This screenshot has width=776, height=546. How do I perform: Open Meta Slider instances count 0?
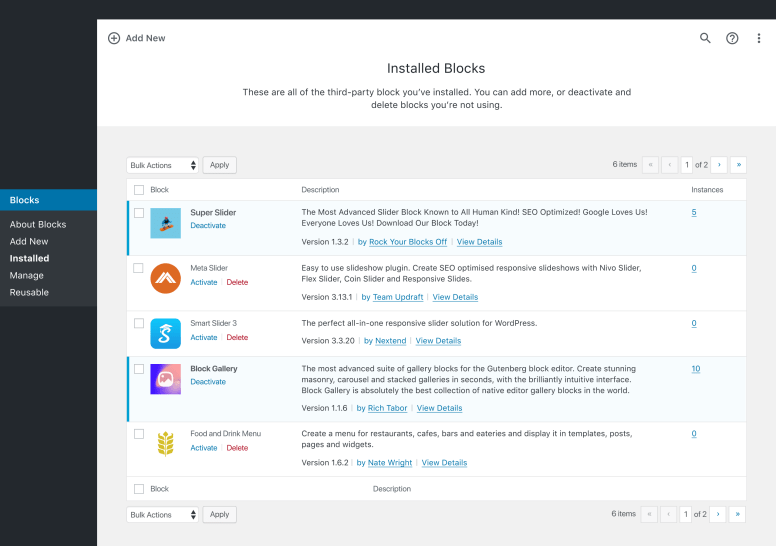[694, 268]
